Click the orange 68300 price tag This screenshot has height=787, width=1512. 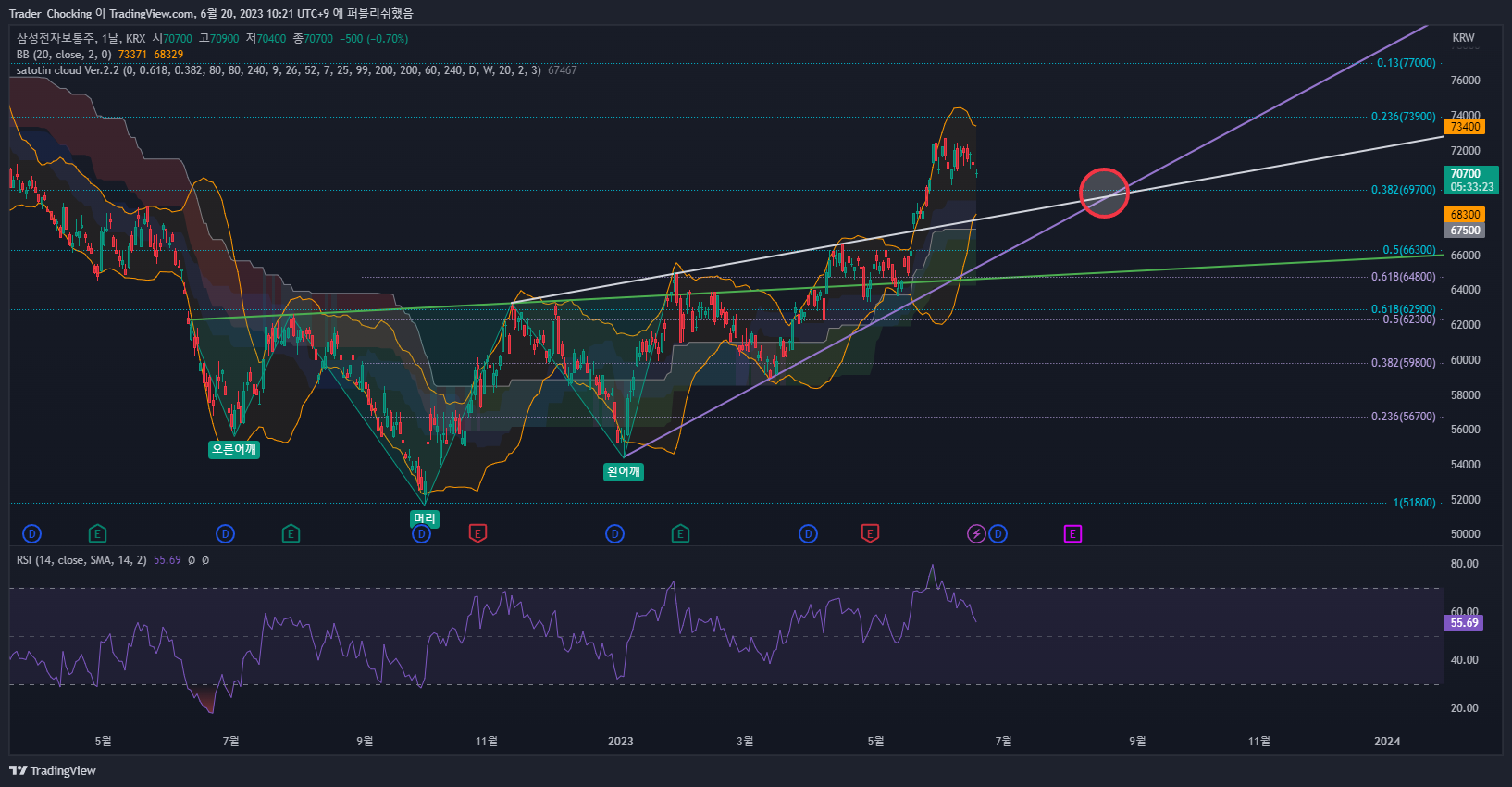click(x=1465, y=215)
